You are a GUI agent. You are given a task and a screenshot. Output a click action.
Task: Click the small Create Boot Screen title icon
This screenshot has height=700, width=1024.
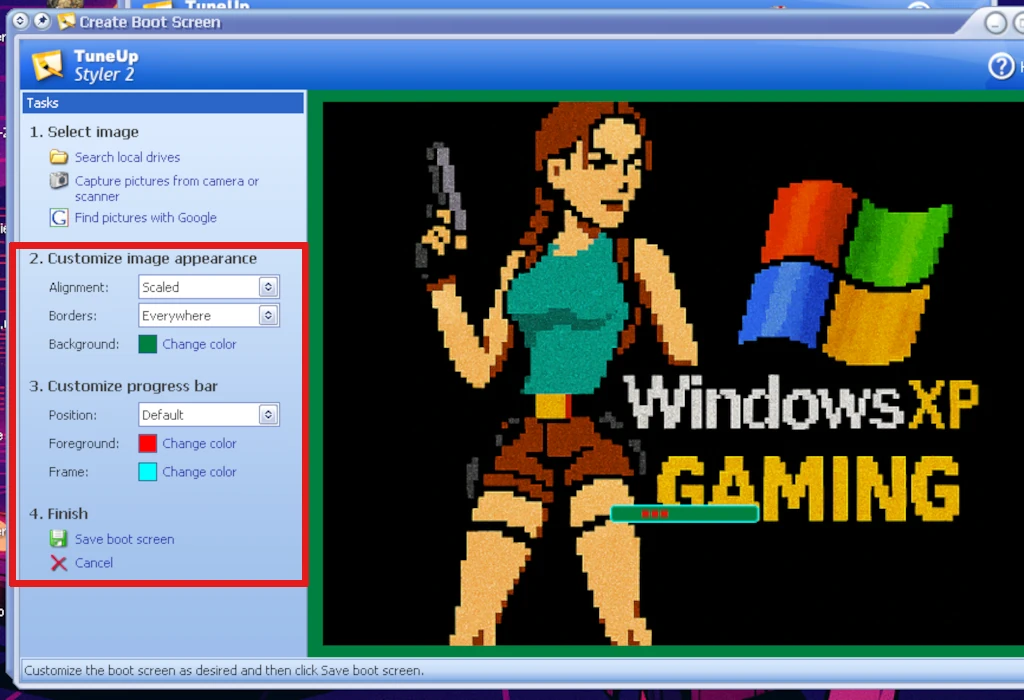click(66, 22)
